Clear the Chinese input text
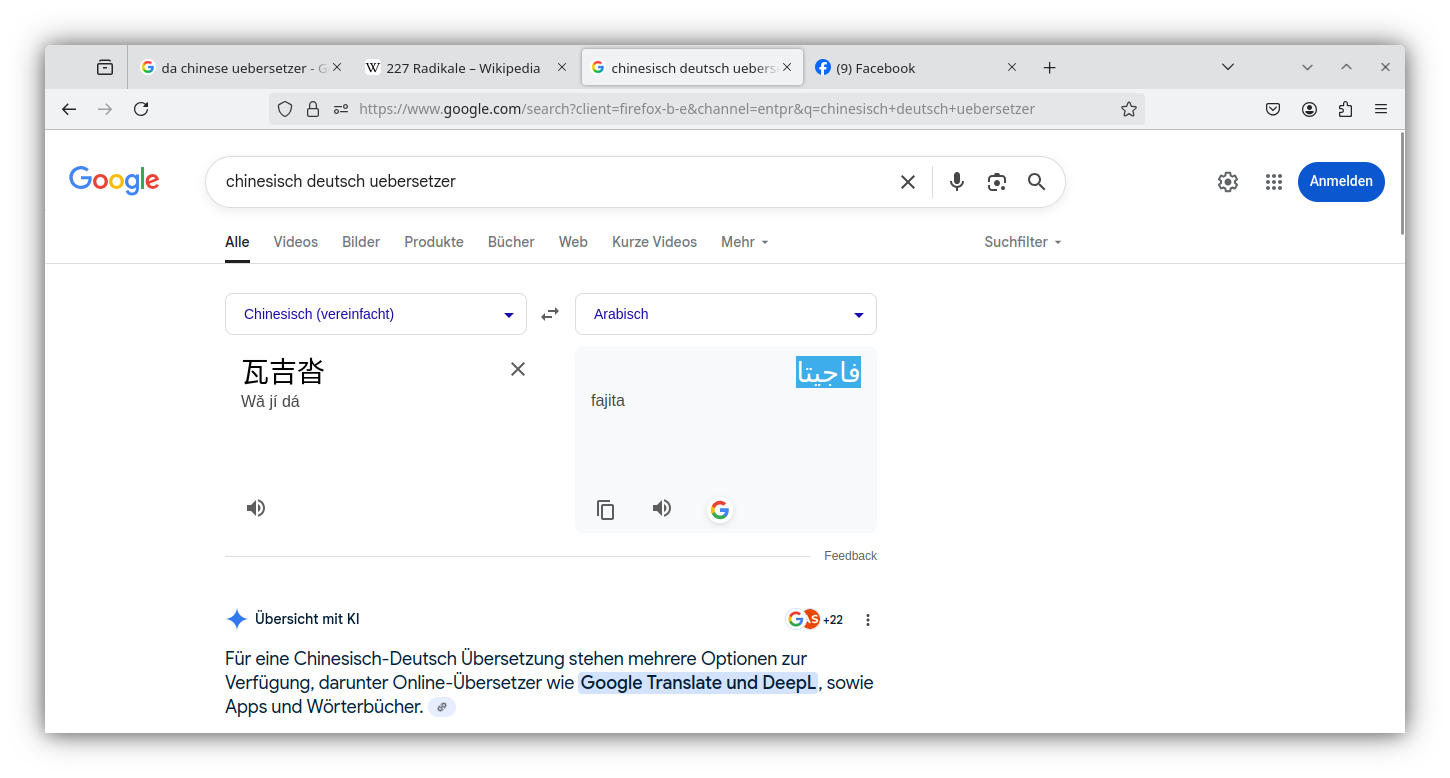Screen dimensions: 1450x778 tap(517, 369)
